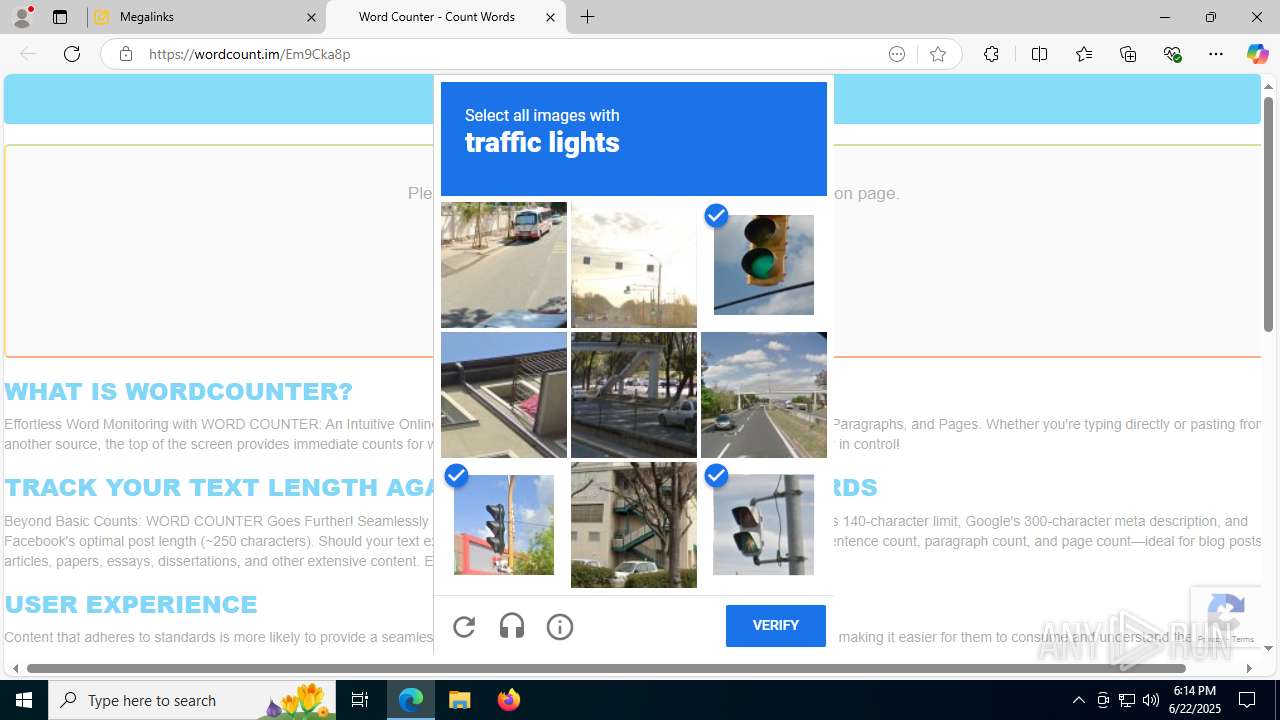Enable split screen view
Image resolution: width=1280 pixels, height=720 pixels.
1039,54
